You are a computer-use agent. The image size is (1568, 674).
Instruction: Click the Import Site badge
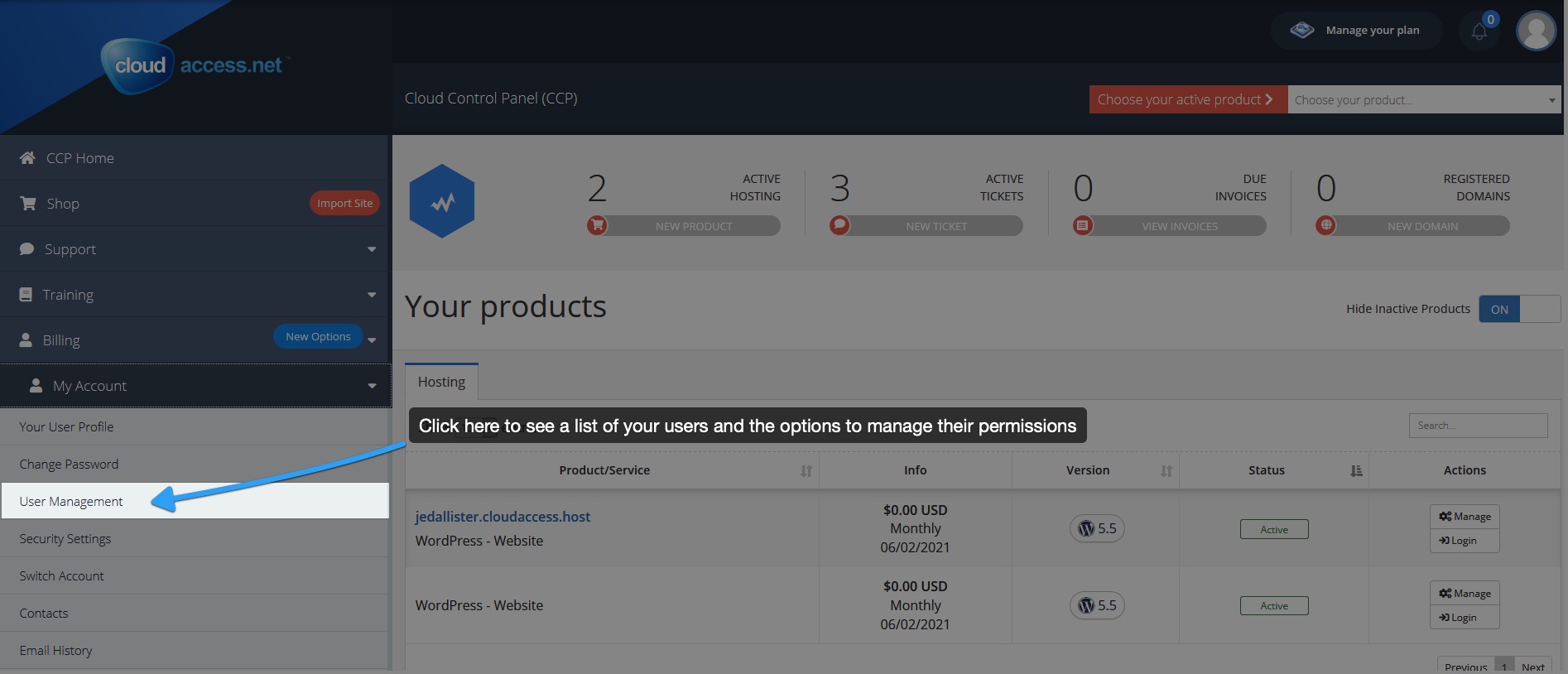(344, 203)
